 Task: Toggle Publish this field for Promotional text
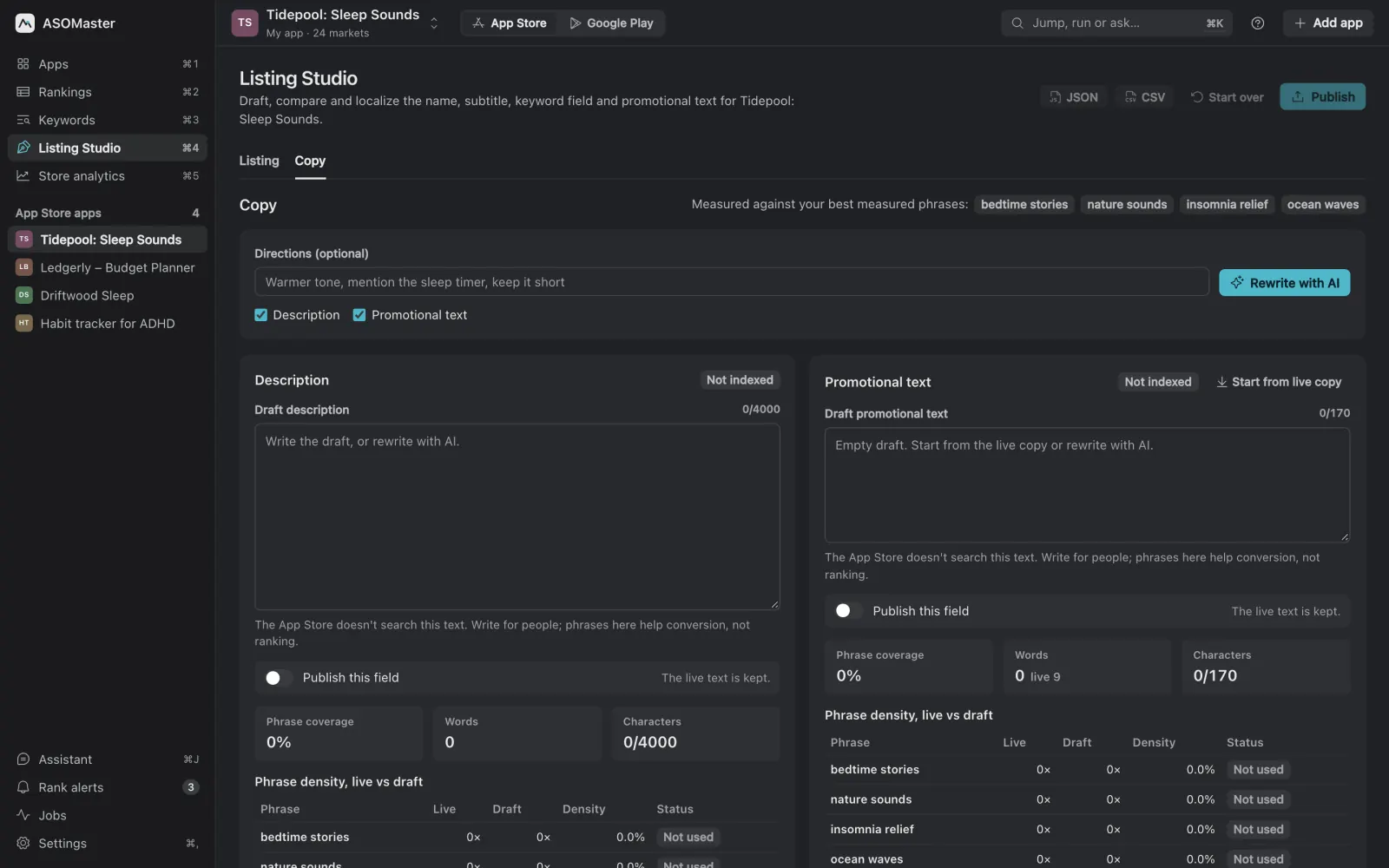tap(847, 611)
